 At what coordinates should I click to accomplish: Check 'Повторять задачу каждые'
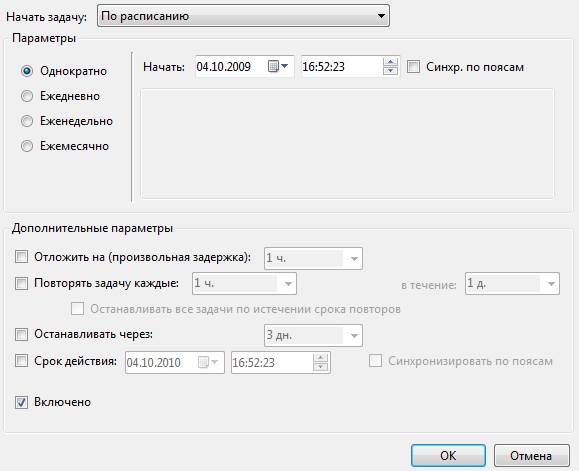21,283
